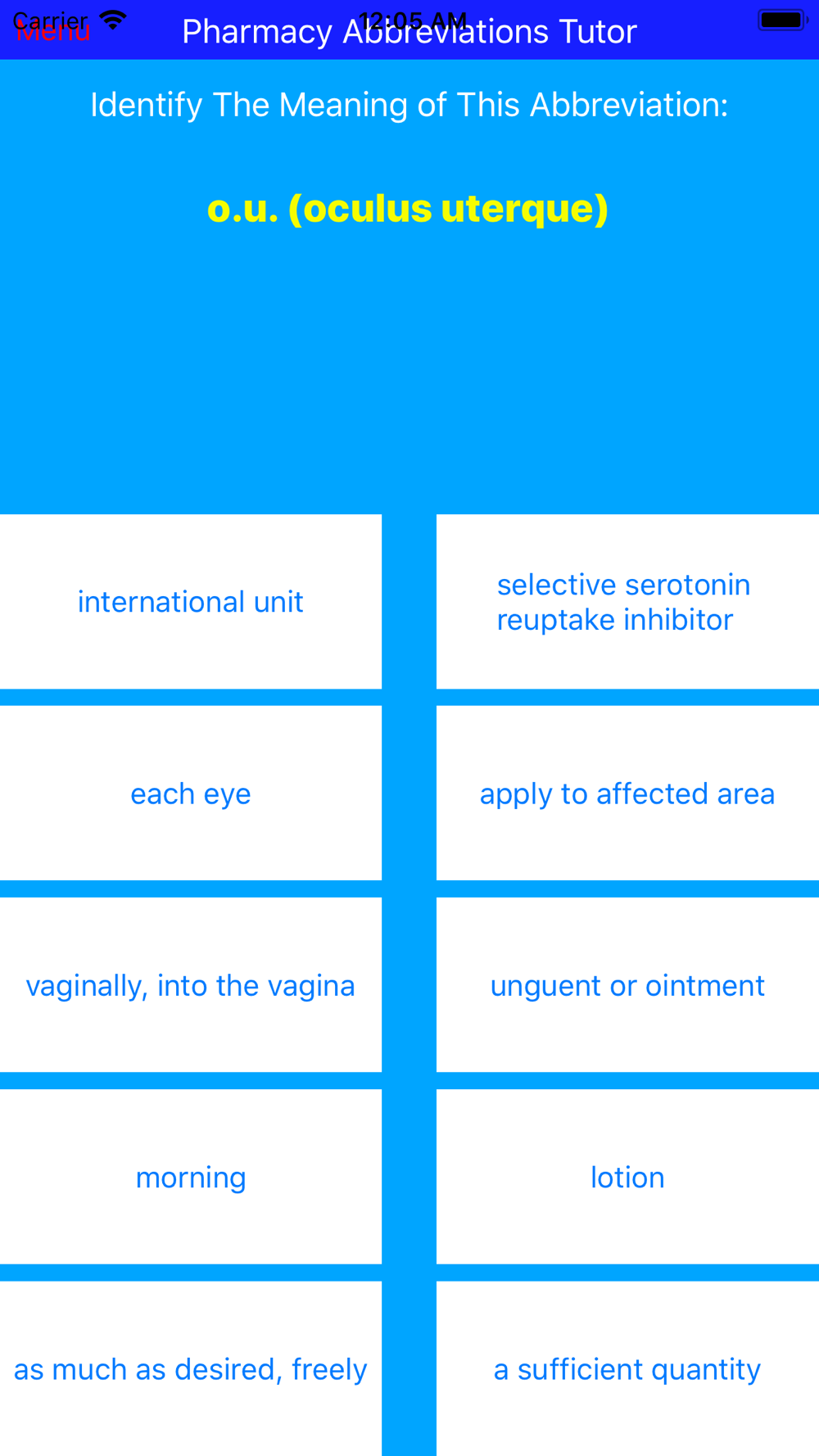Pick the 'lotion' answer tile

(x=627, y=1177)
